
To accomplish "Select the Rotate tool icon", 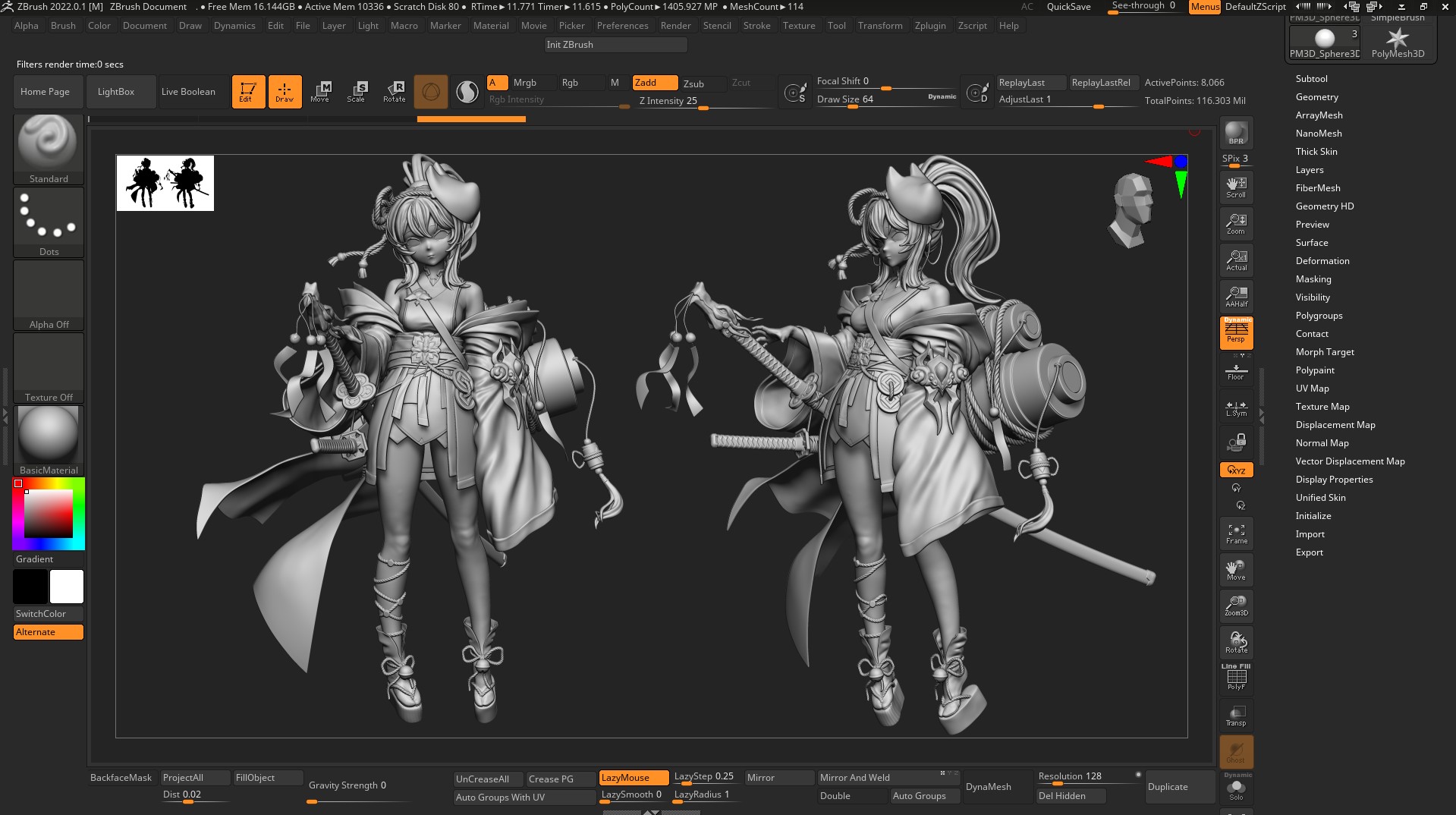I will coord(394,92).
